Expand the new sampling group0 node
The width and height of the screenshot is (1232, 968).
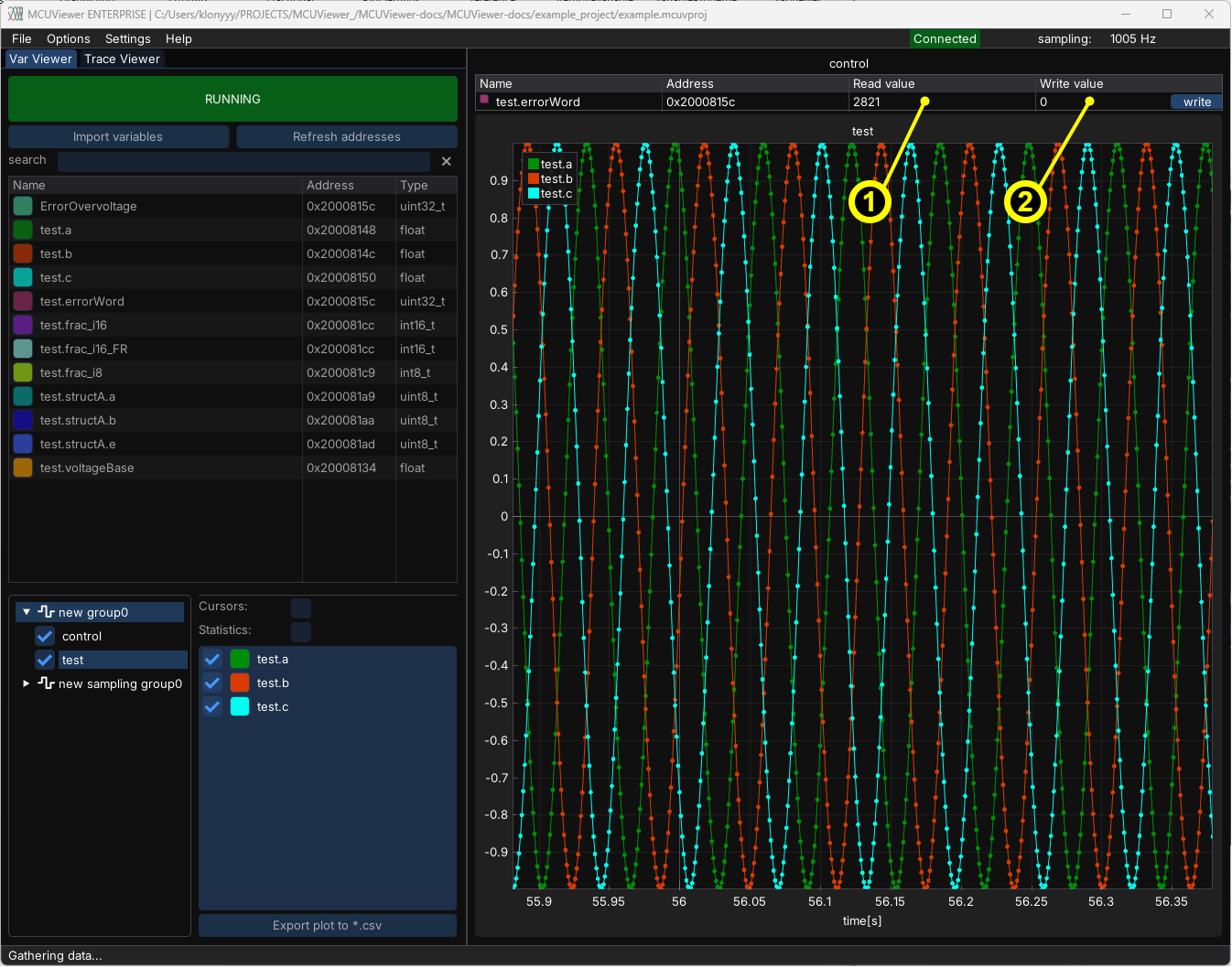pyautogui.click(x=27, y=683)
